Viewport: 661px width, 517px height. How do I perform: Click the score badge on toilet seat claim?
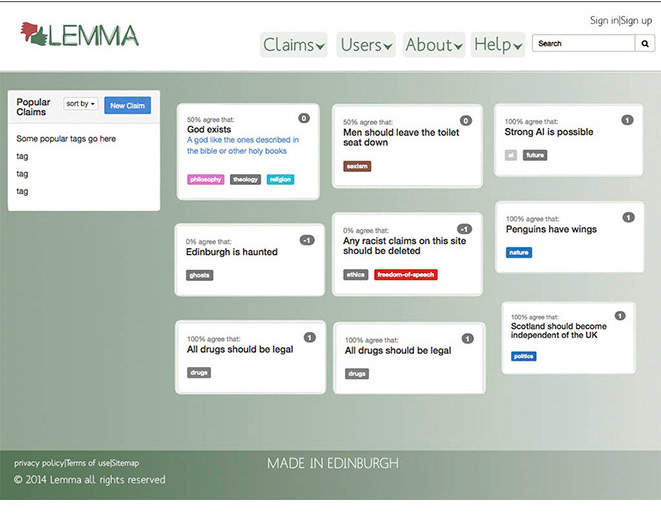point(466,121)
